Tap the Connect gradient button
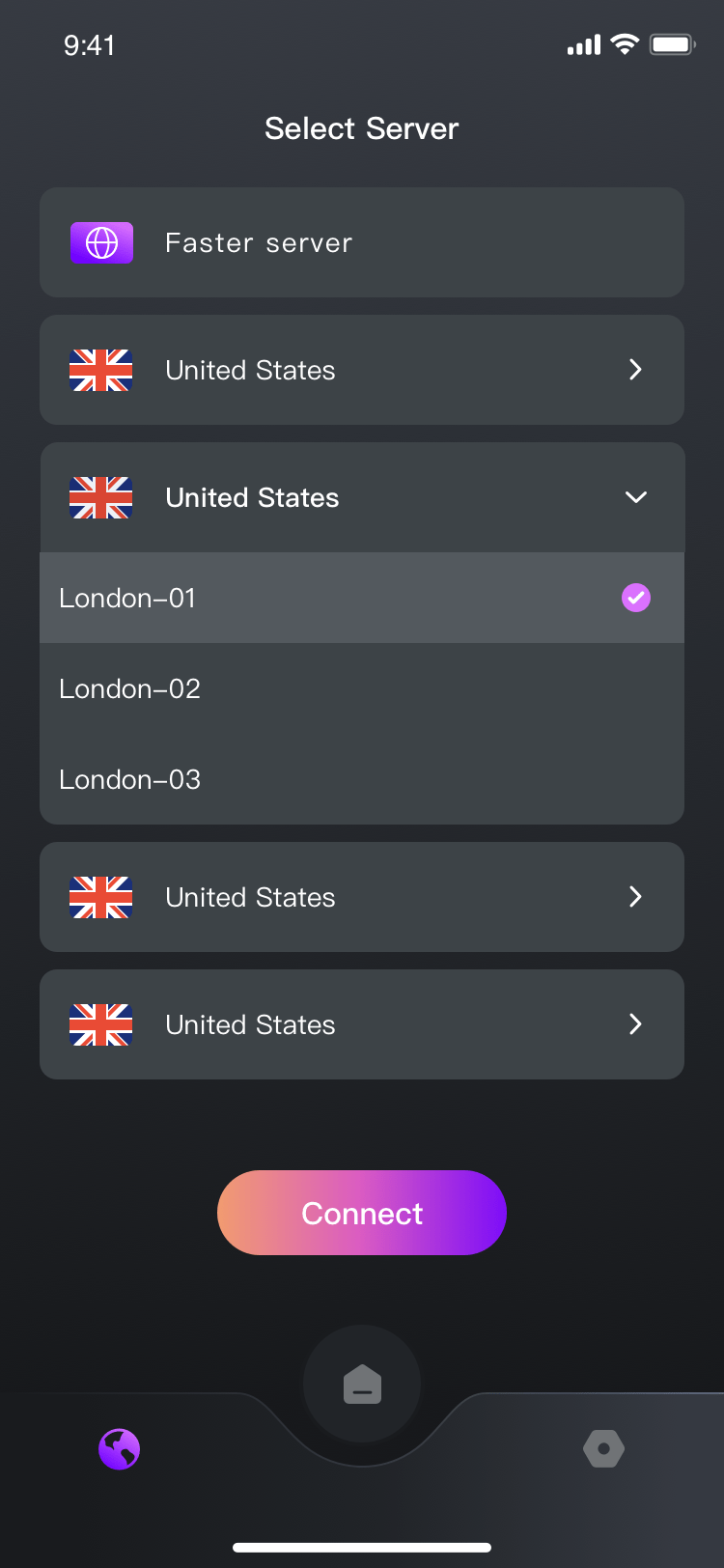This screenshot has height=1568, width=724. (362, 1213)
